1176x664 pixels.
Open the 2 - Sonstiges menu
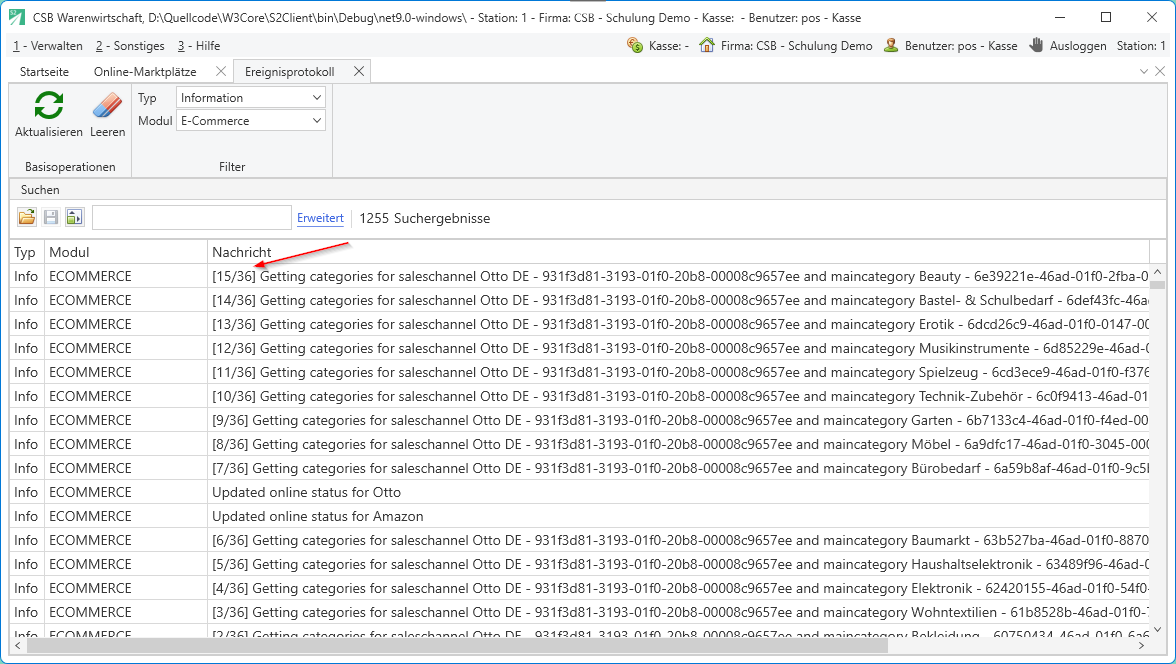(x=130, y=46)
